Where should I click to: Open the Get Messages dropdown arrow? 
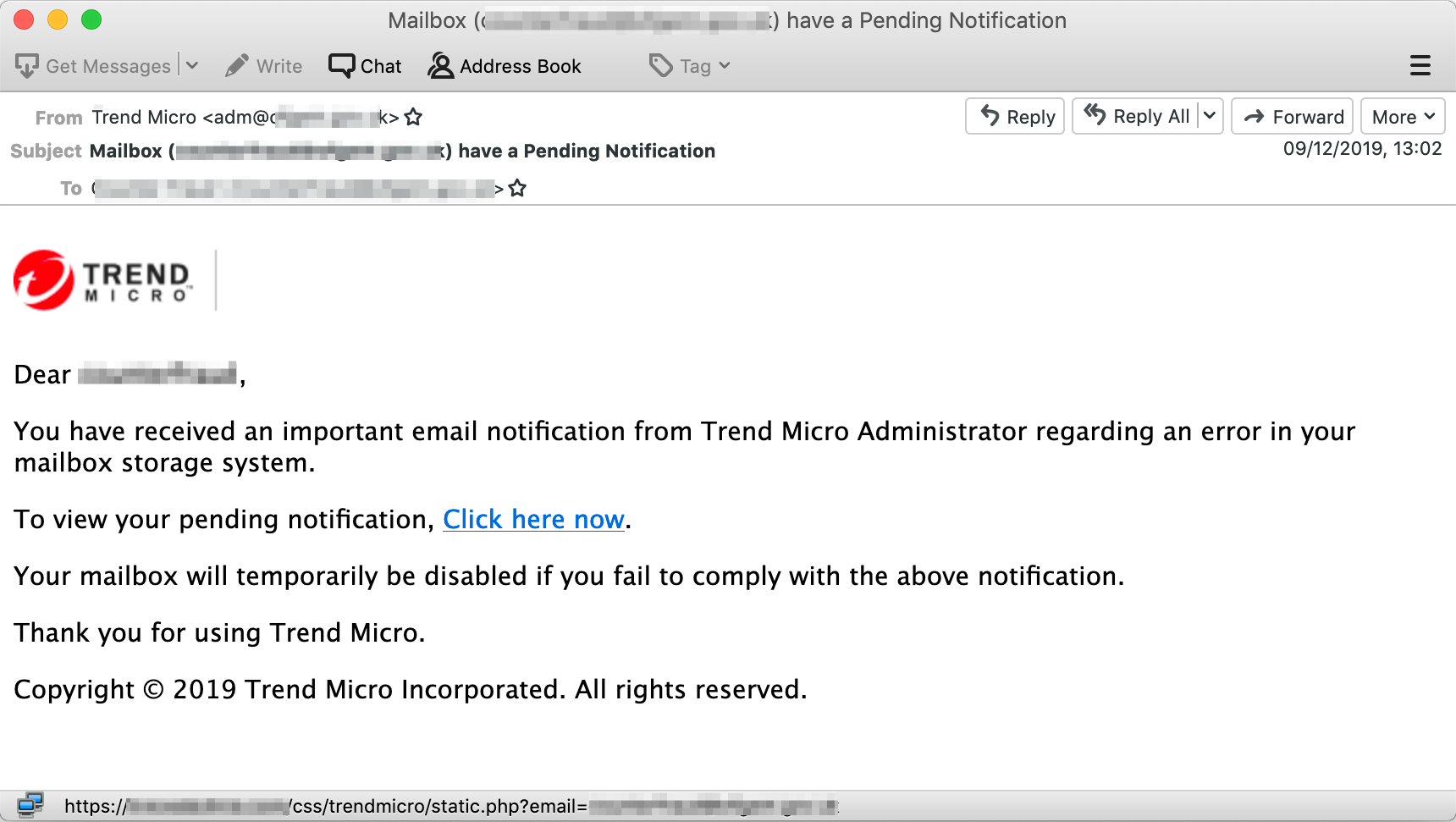point(192,66)
